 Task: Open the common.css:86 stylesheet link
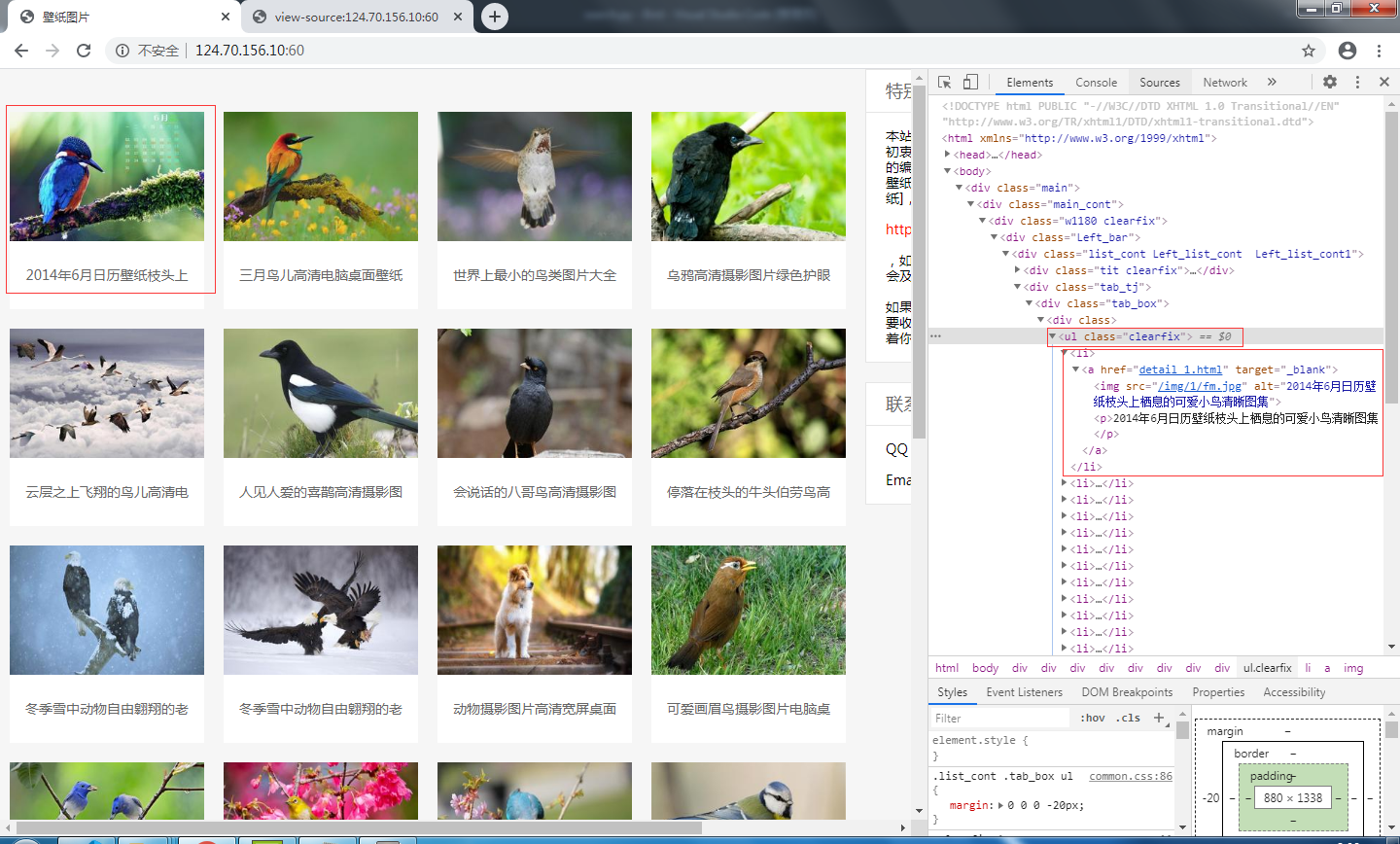click(1131, 776)
